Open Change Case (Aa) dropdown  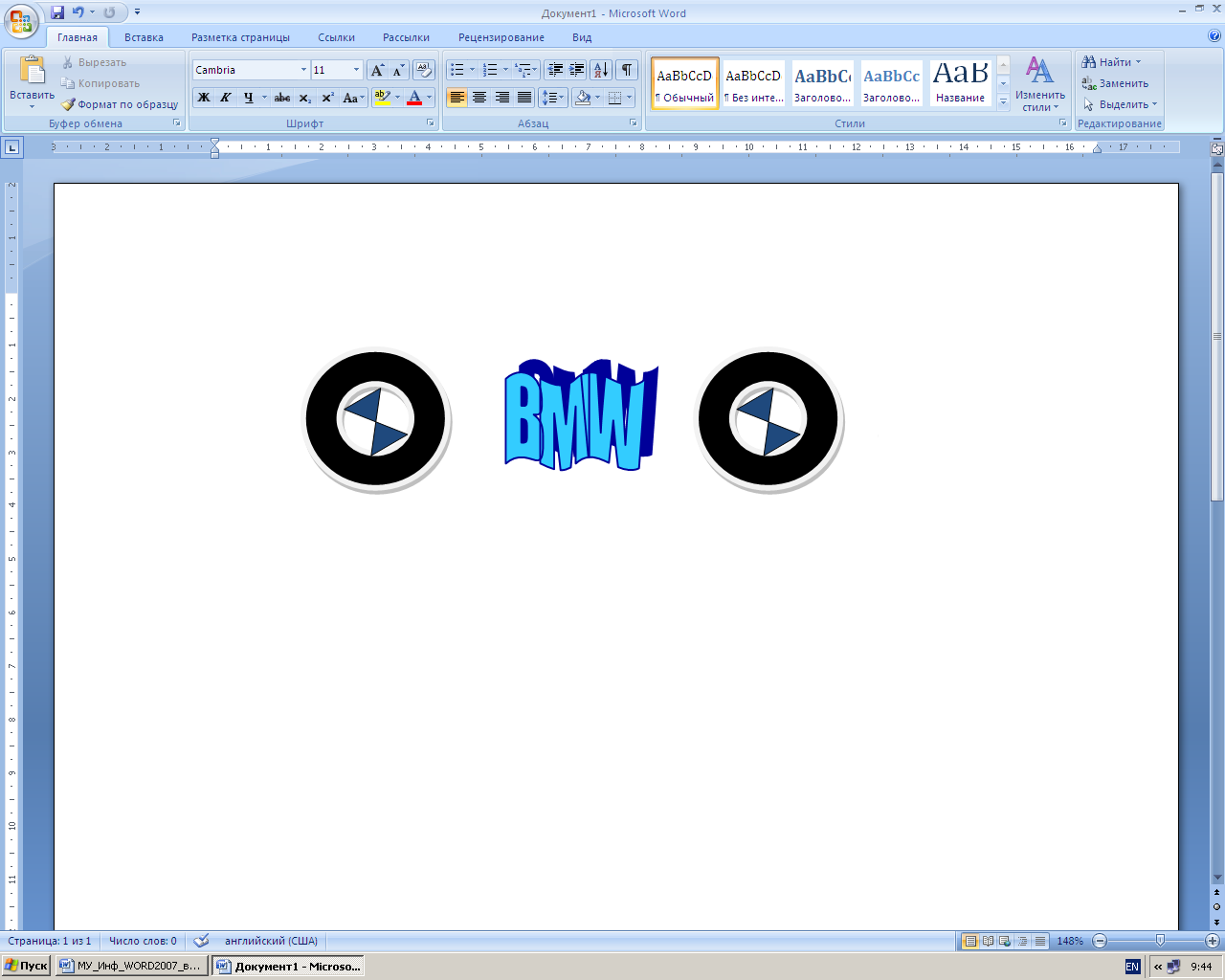point(353,98)
